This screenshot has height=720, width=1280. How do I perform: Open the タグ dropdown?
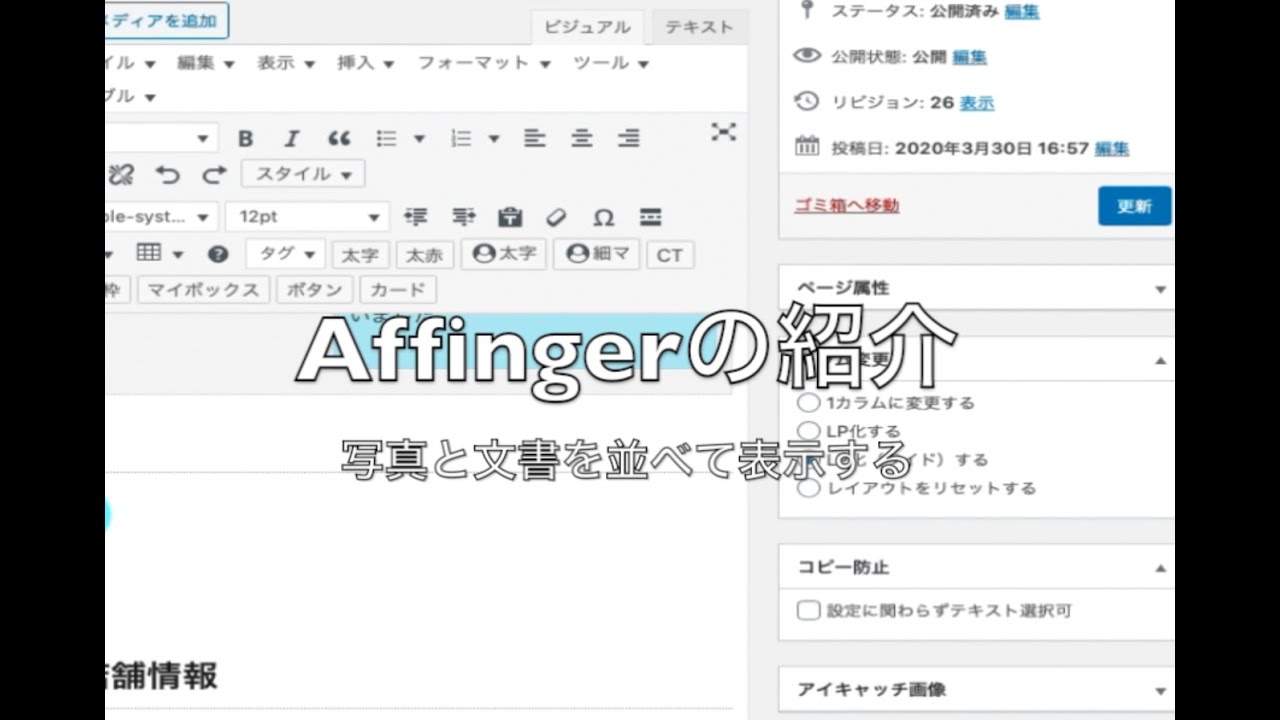tap(286, 254)
